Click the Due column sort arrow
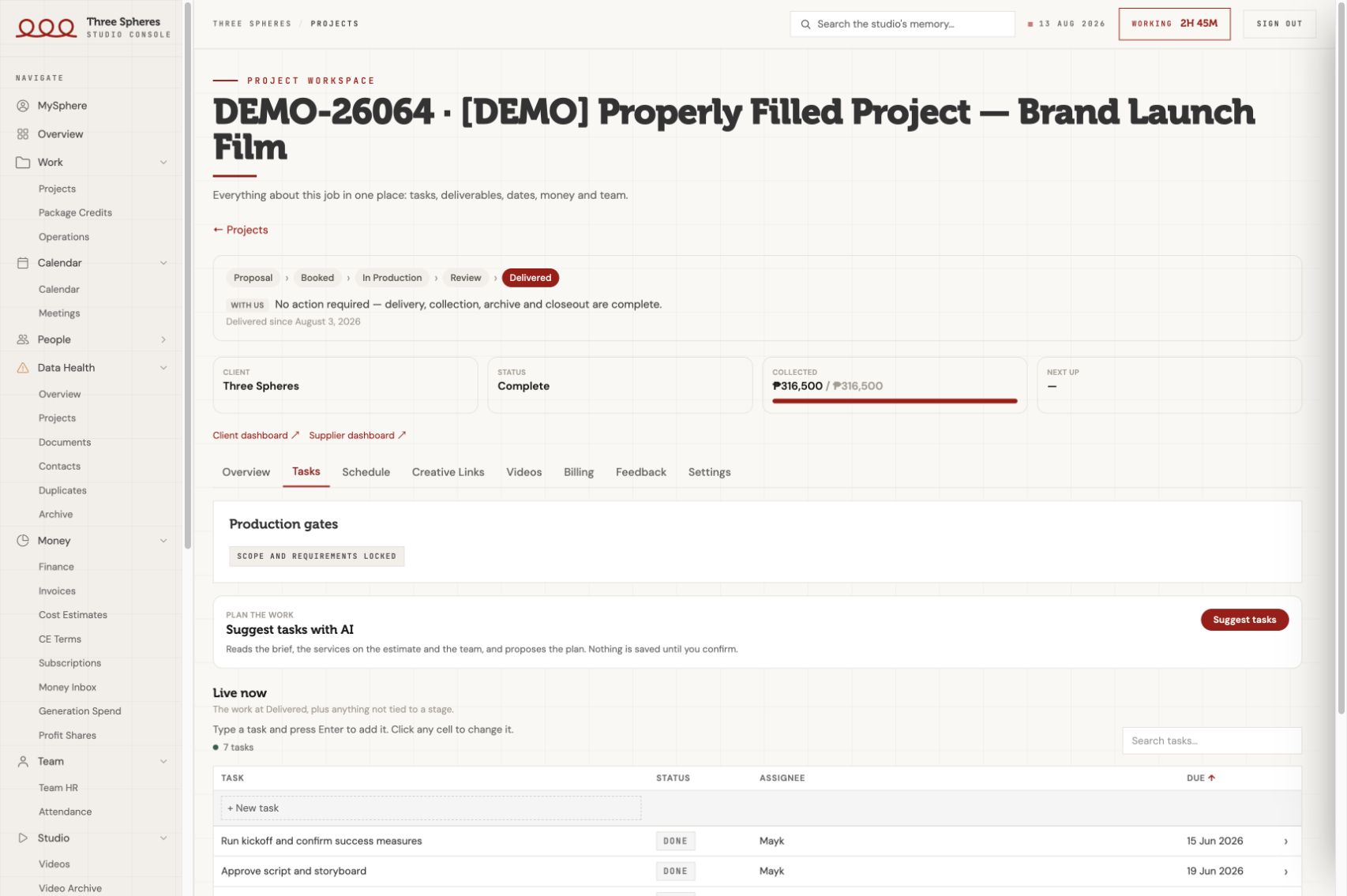 1212,778
